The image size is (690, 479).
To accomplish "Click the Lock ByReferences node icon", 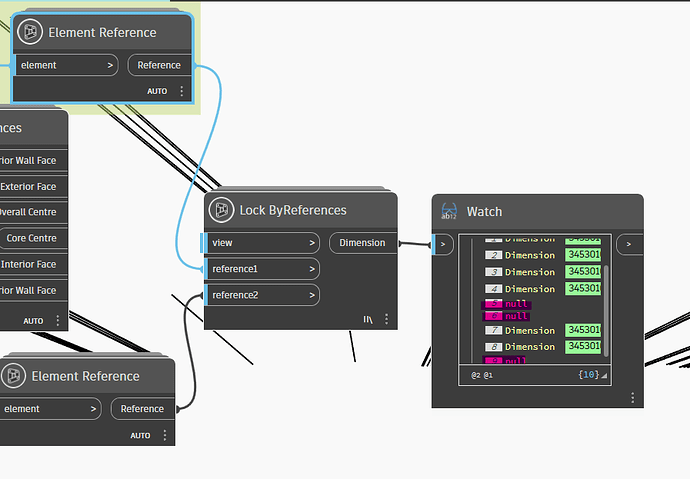I will 221,210.
